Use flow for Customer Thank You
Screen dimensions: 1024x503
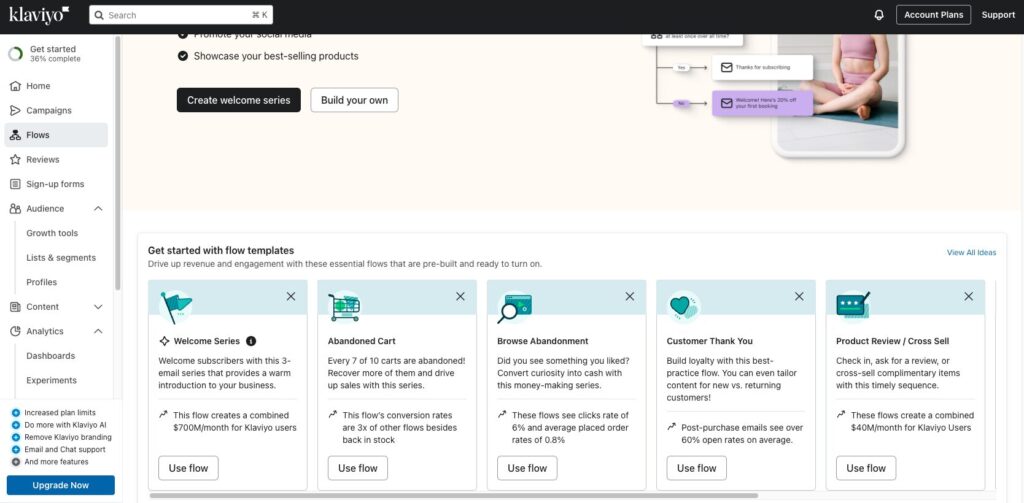(697, 468)
